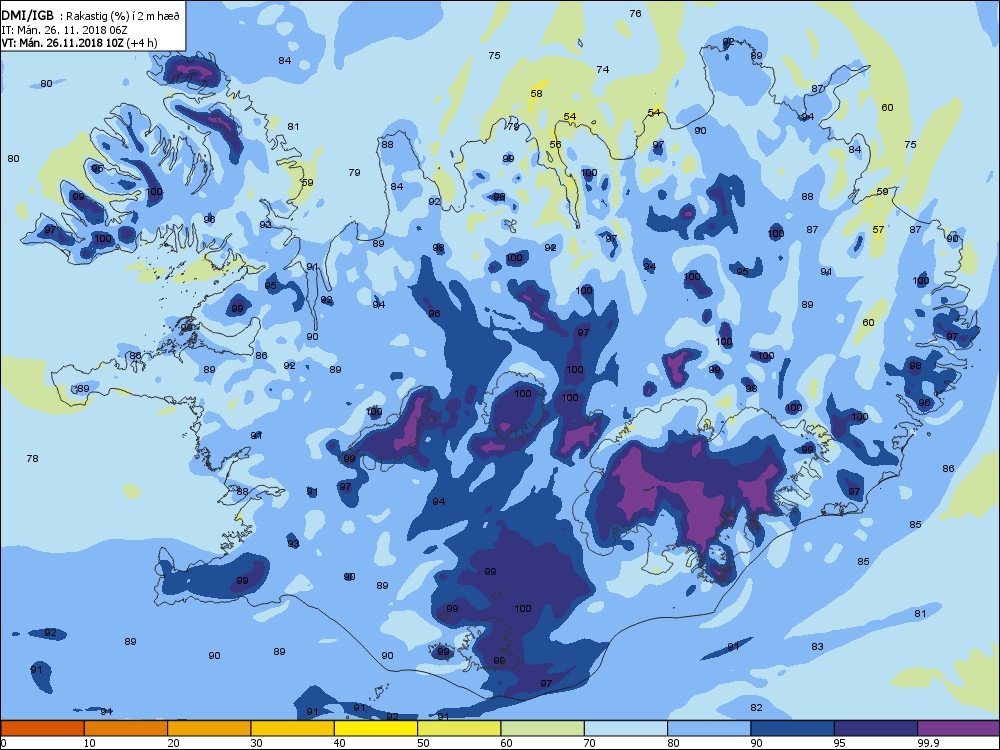Viewport: 1000px width, 750px height.
Task: Click the dark orange 0–10 legend swatch
Action: coord(42,728)
